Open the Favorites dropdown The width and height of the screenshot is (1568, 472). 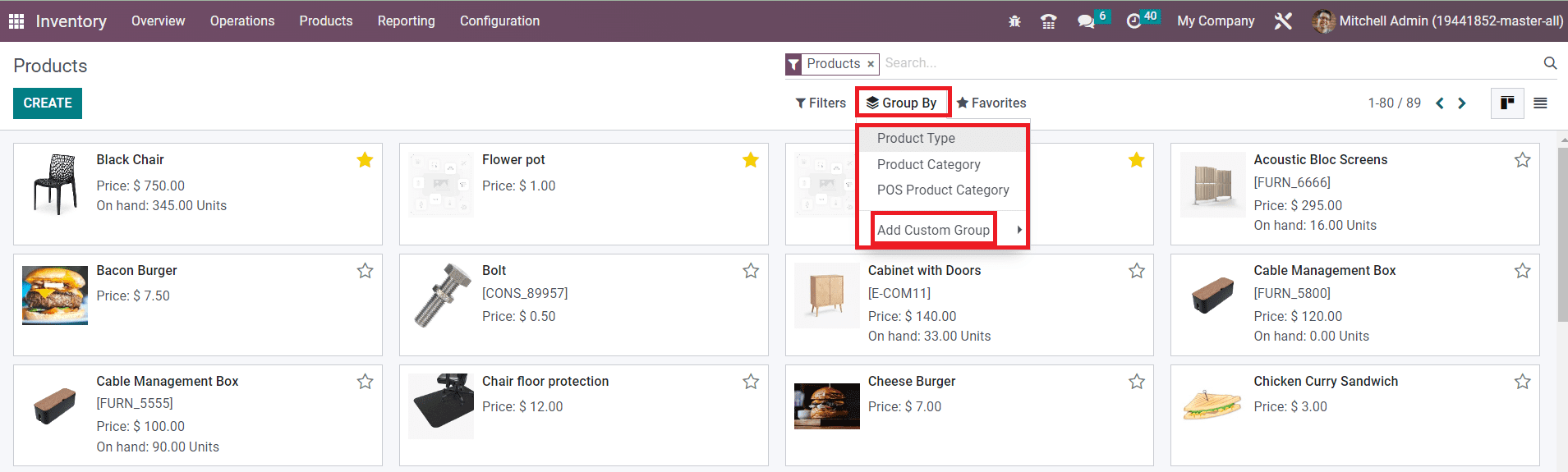pos(991,103)
